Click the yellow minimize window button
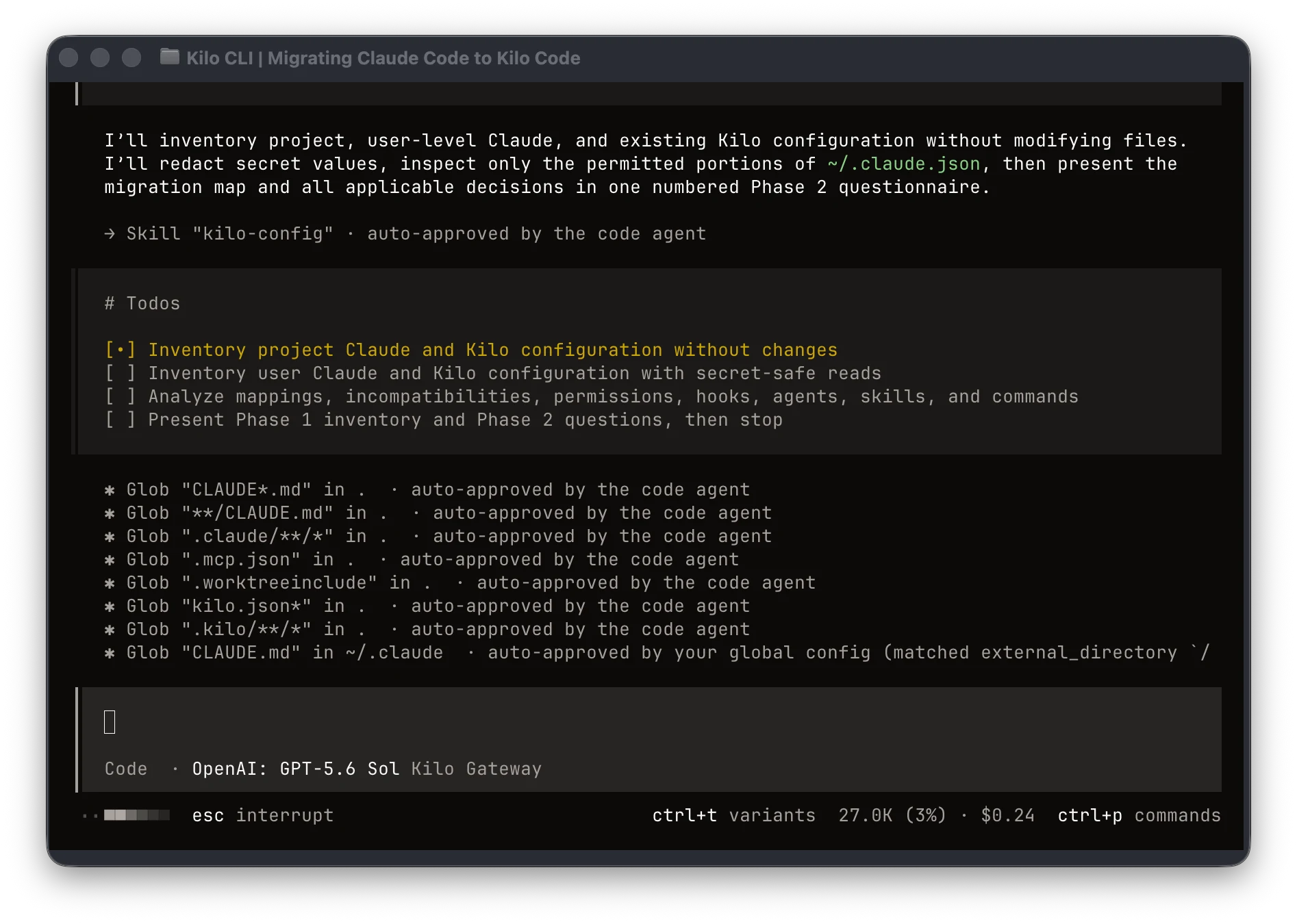The image size is (1297, 924). (x=100, y=57)
